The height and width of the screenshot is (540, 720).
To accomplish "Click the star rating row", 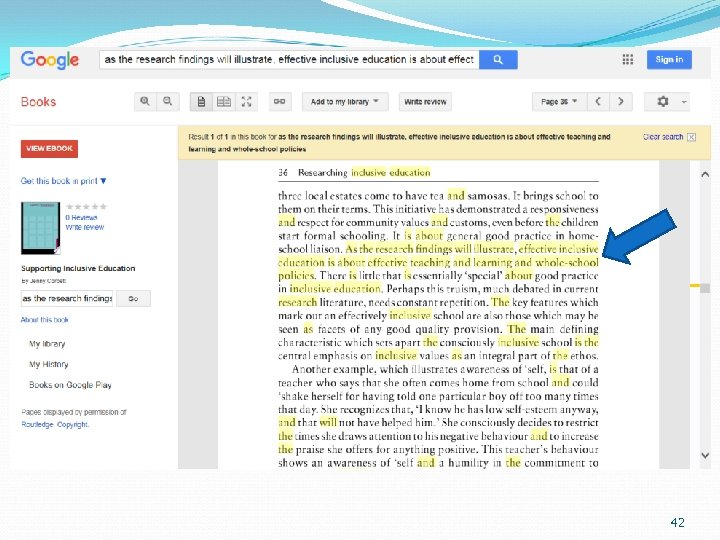I will click(86, 207).
